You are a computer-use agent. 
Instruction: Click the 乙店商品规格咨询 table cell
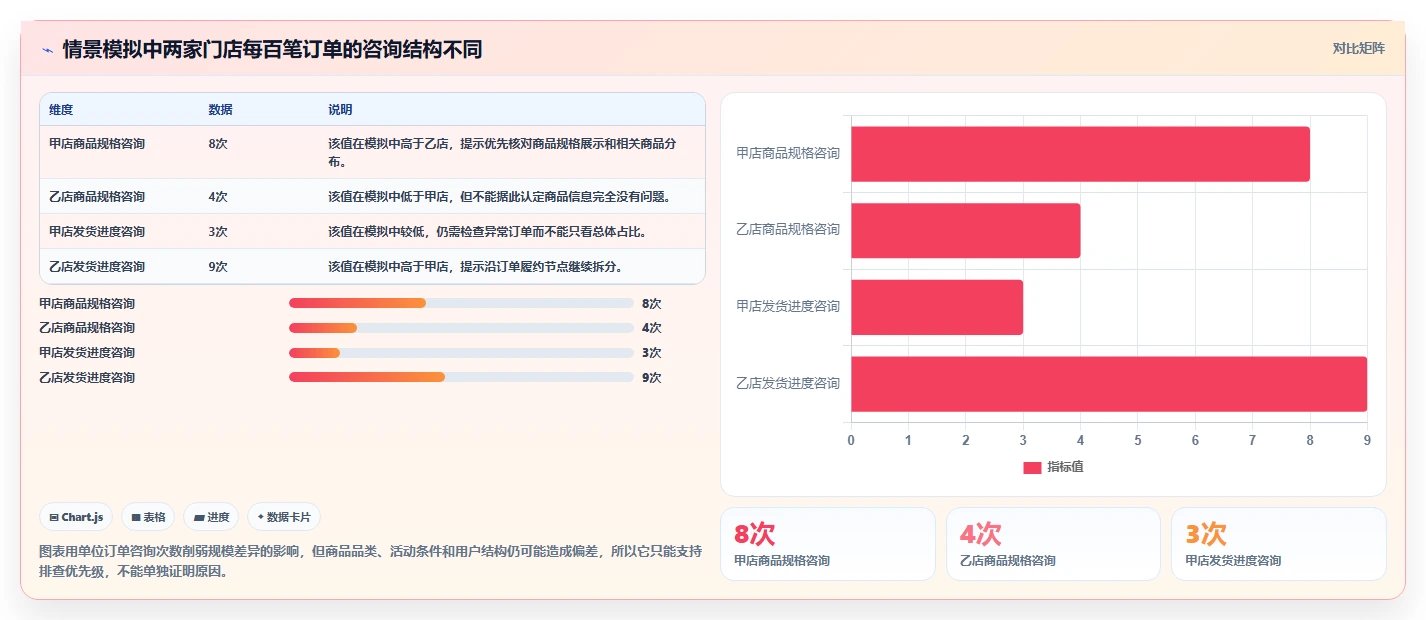click(x=97, y=197)
